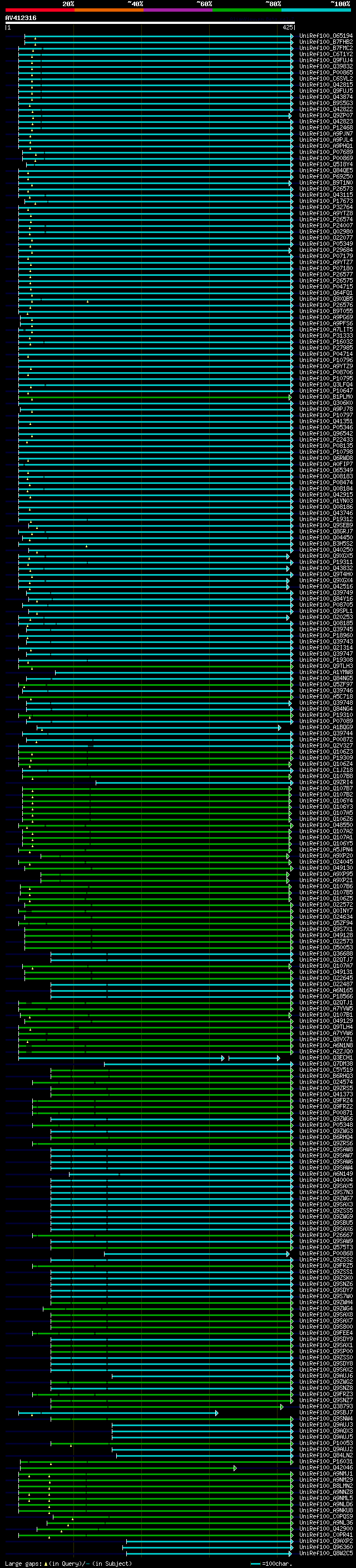Image resolution: width=356 pixels, height=1568 pixels.
Task: Open hit UniRef100_P00865
Action: click(325, 72)
